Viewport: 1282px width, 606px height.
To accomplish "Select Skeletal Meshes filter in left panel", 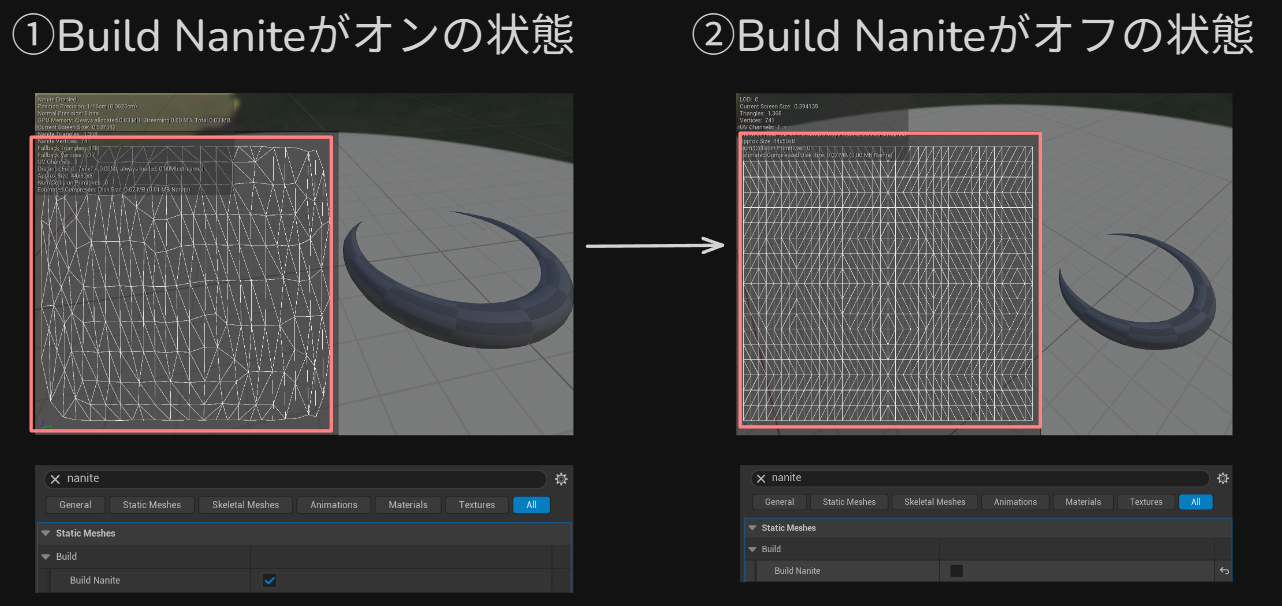I will click(x=246, y=505).
